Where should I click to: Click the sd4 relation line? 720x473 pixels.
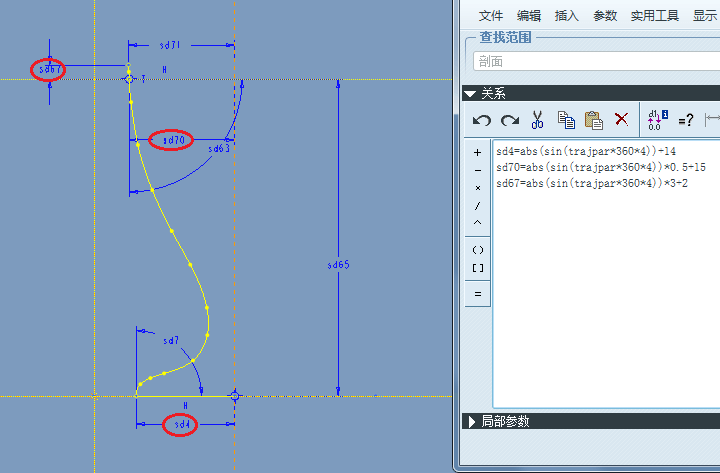(586, 151)
